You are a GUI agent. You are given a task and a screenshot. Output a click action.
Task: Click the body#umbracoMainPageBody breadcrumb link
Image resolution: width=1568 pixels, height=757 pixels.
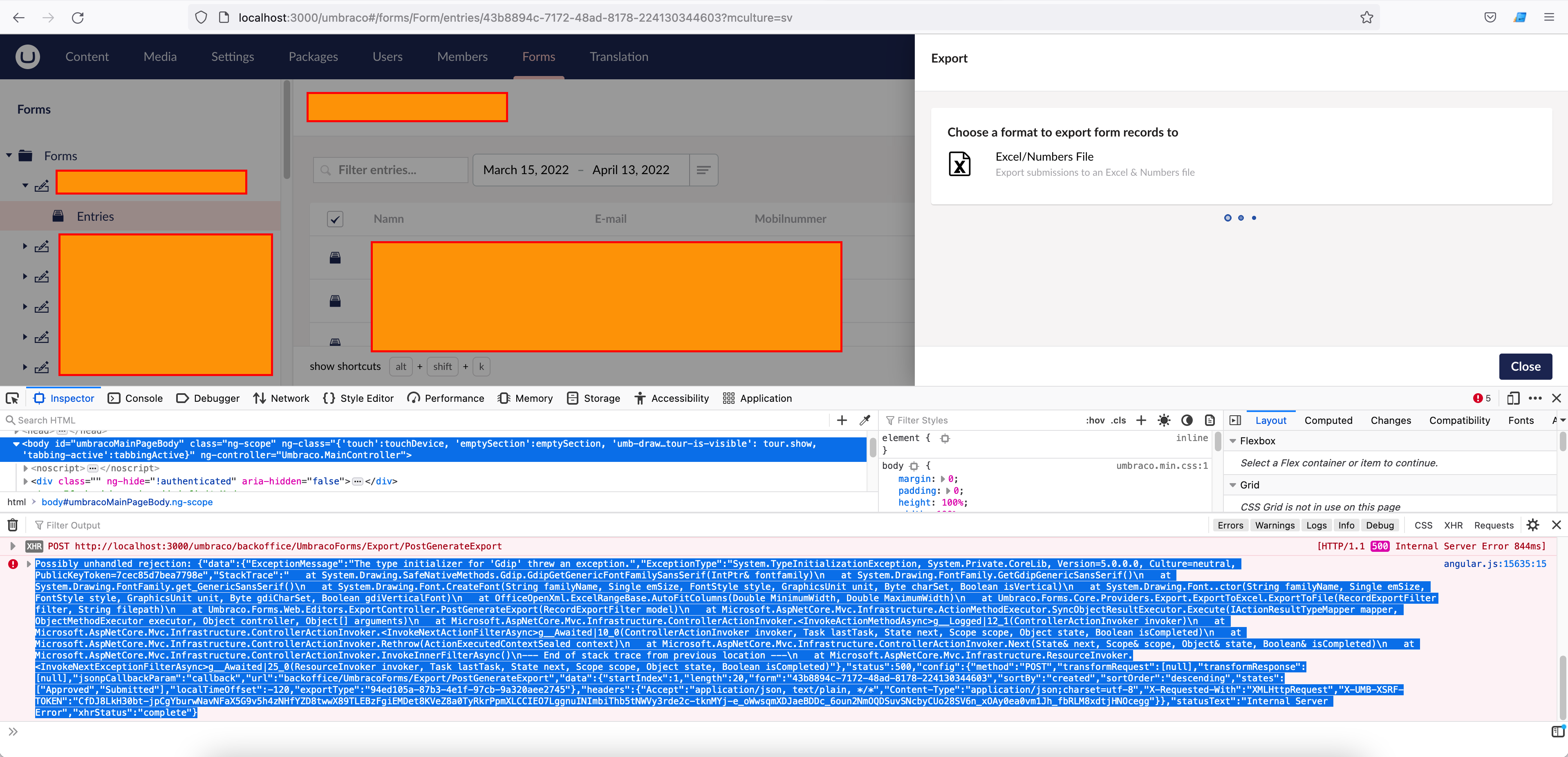(x=127, y=502)
